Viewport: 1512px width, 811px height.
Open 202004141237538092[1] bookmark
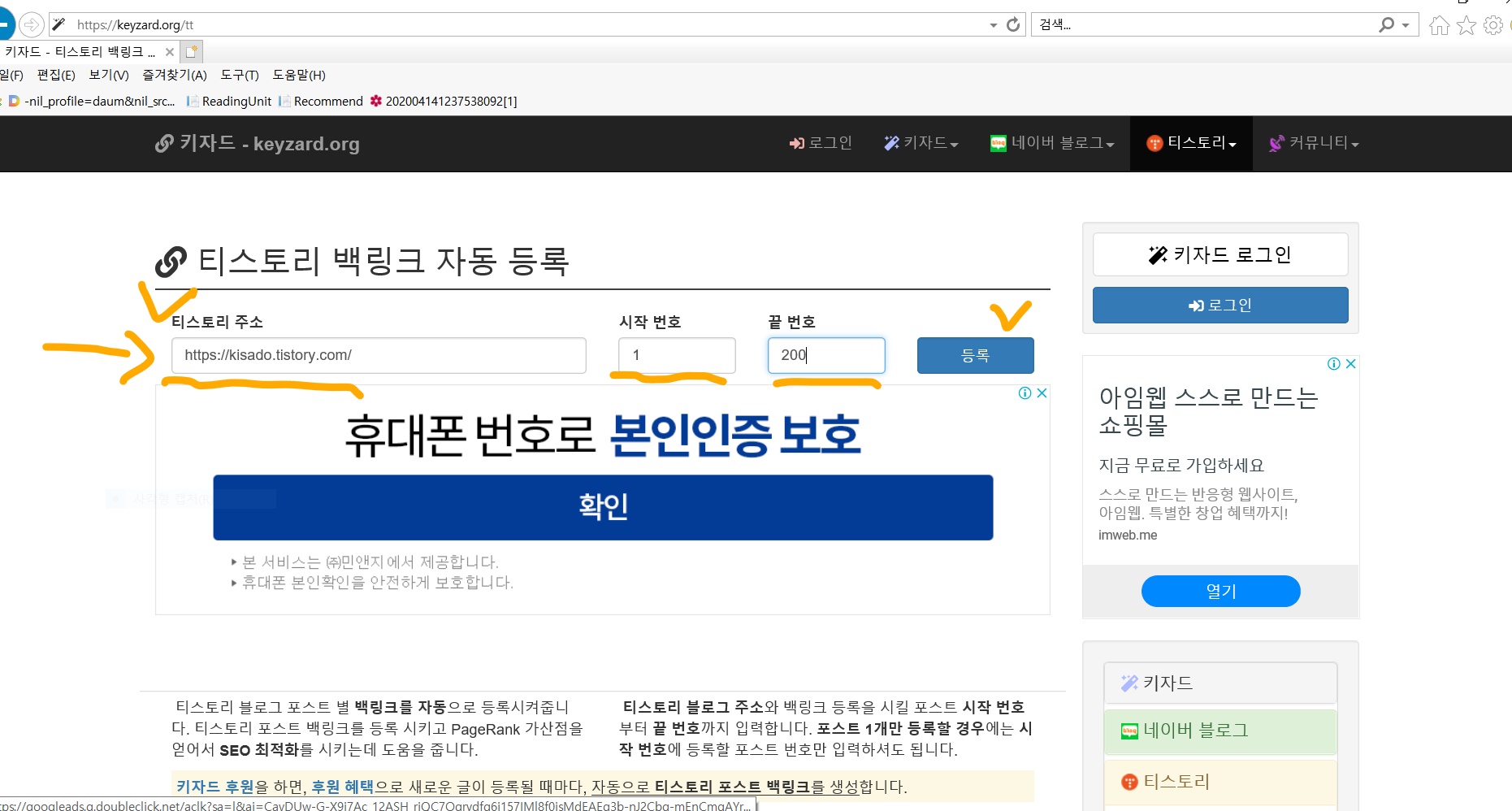(x=444, y=101)
